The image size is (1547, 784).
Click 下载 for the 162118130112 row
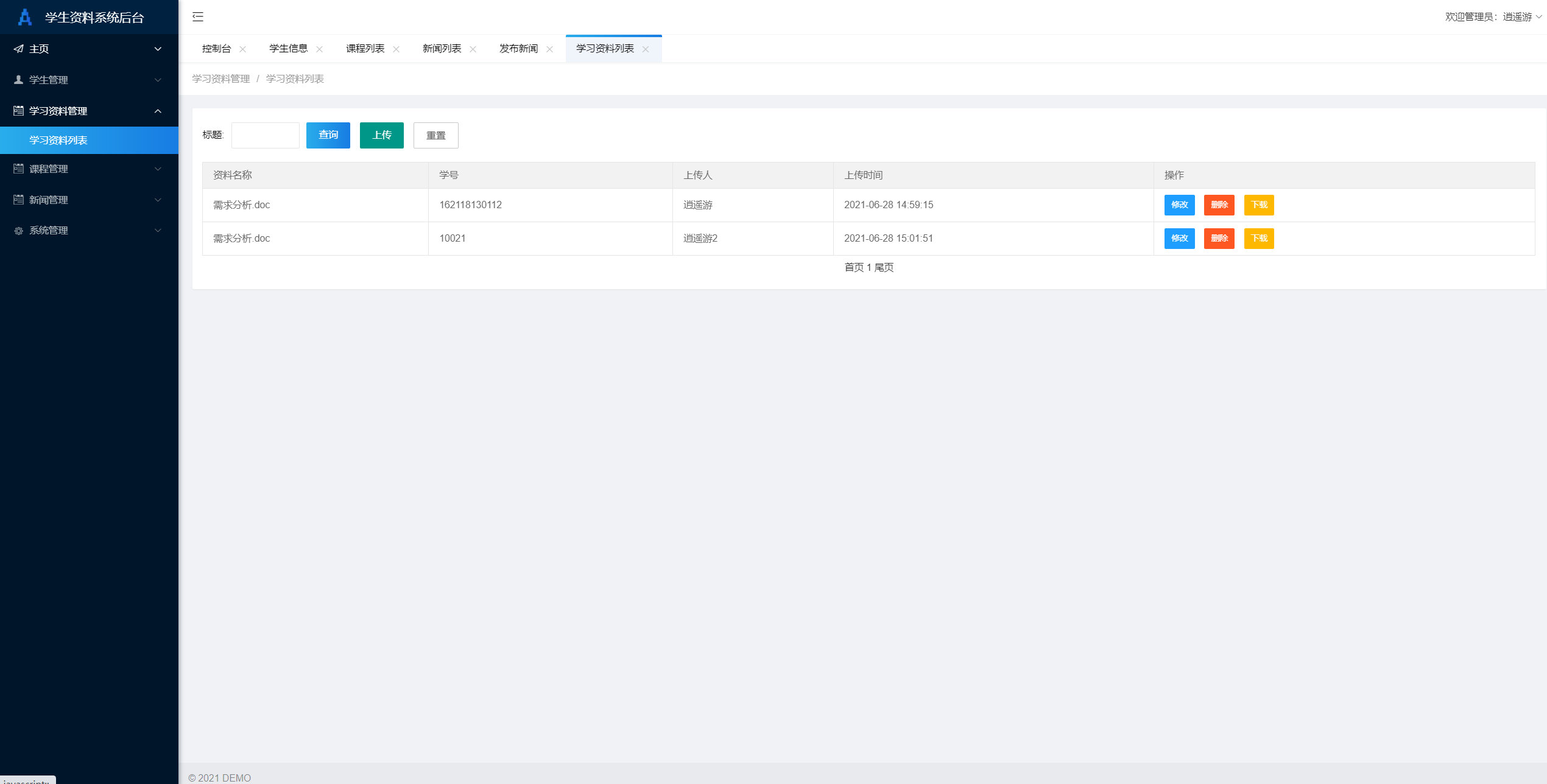1259,205
